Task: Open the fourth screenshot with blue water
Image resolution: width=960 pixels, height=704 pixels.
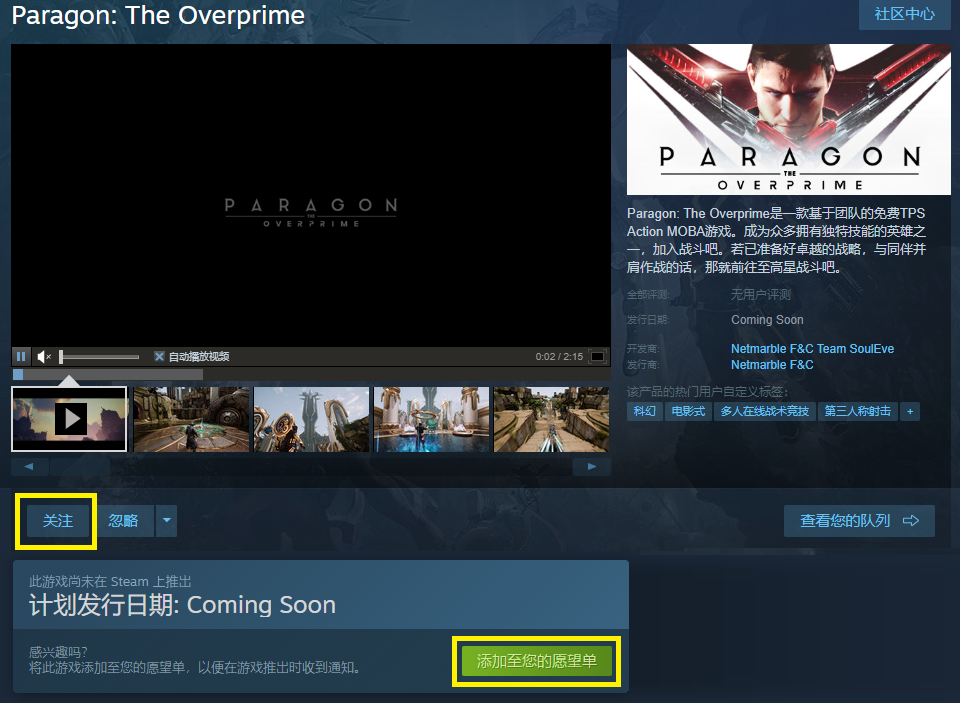Action: (431, 419)
